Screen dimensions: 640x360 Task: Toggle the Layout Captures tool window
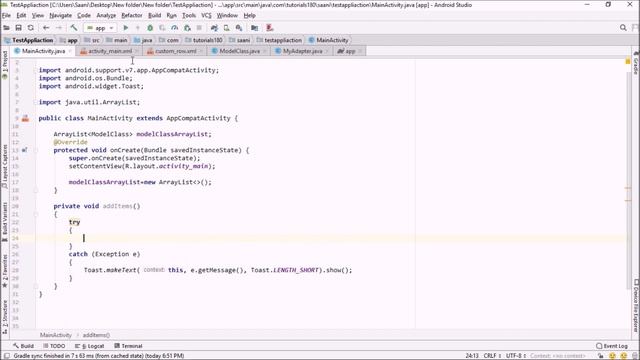5,166
